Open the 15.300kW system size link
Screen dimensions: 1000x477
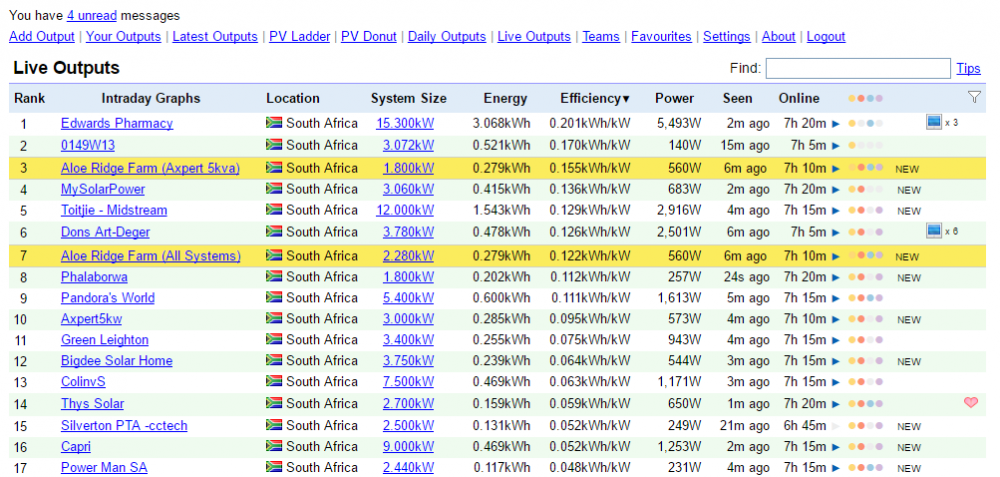click(x=405, y=123)
